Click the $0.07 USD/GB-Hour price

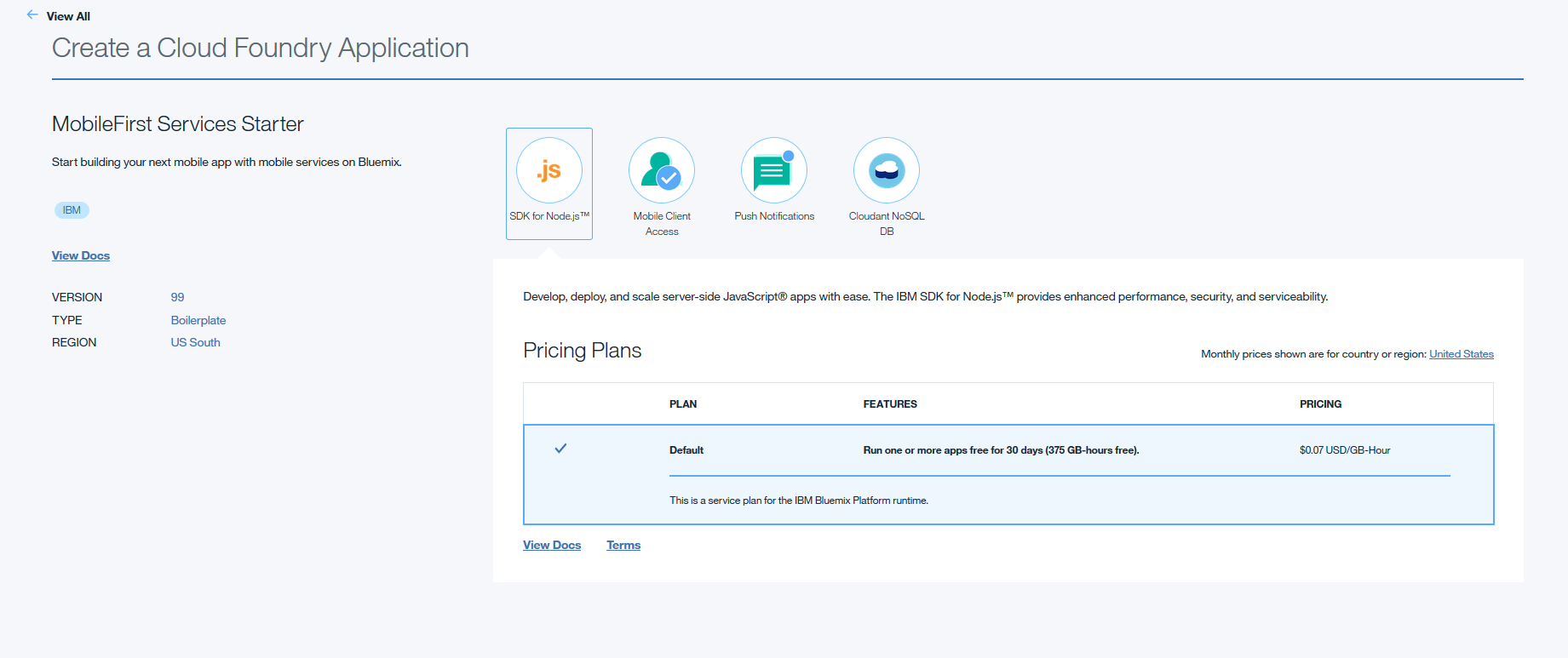pos(1345,450)
